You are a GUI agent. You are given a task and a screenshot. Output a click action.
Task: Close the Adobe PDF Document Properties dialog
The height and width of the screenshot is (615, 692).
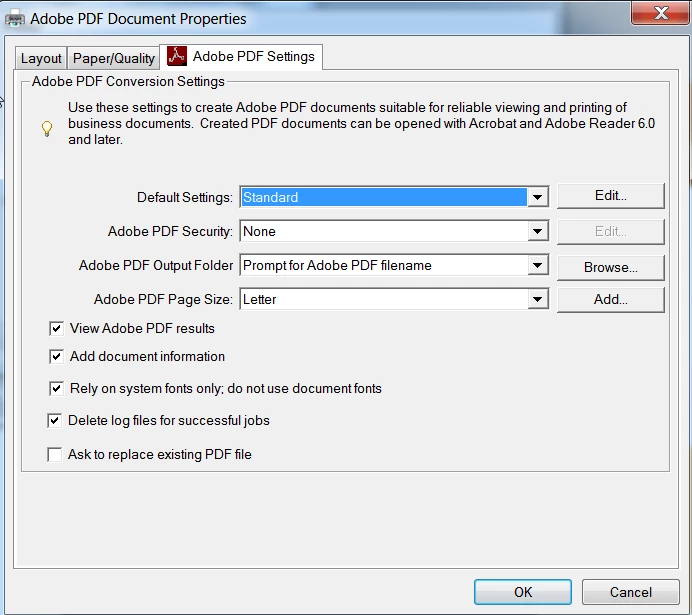point(660,13)
